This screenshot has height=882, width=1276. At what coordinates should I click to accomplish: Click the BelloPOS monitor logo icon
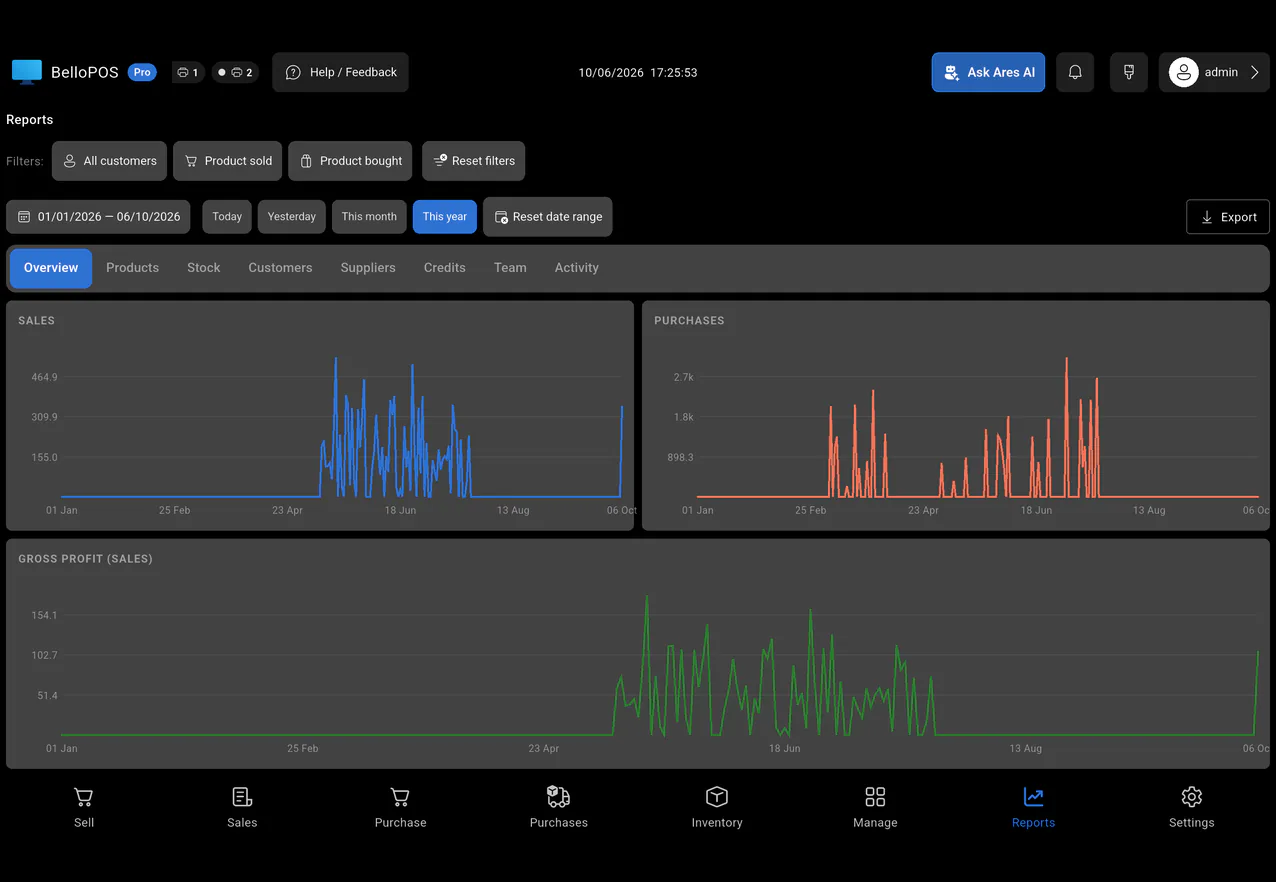tap(27, 72)
